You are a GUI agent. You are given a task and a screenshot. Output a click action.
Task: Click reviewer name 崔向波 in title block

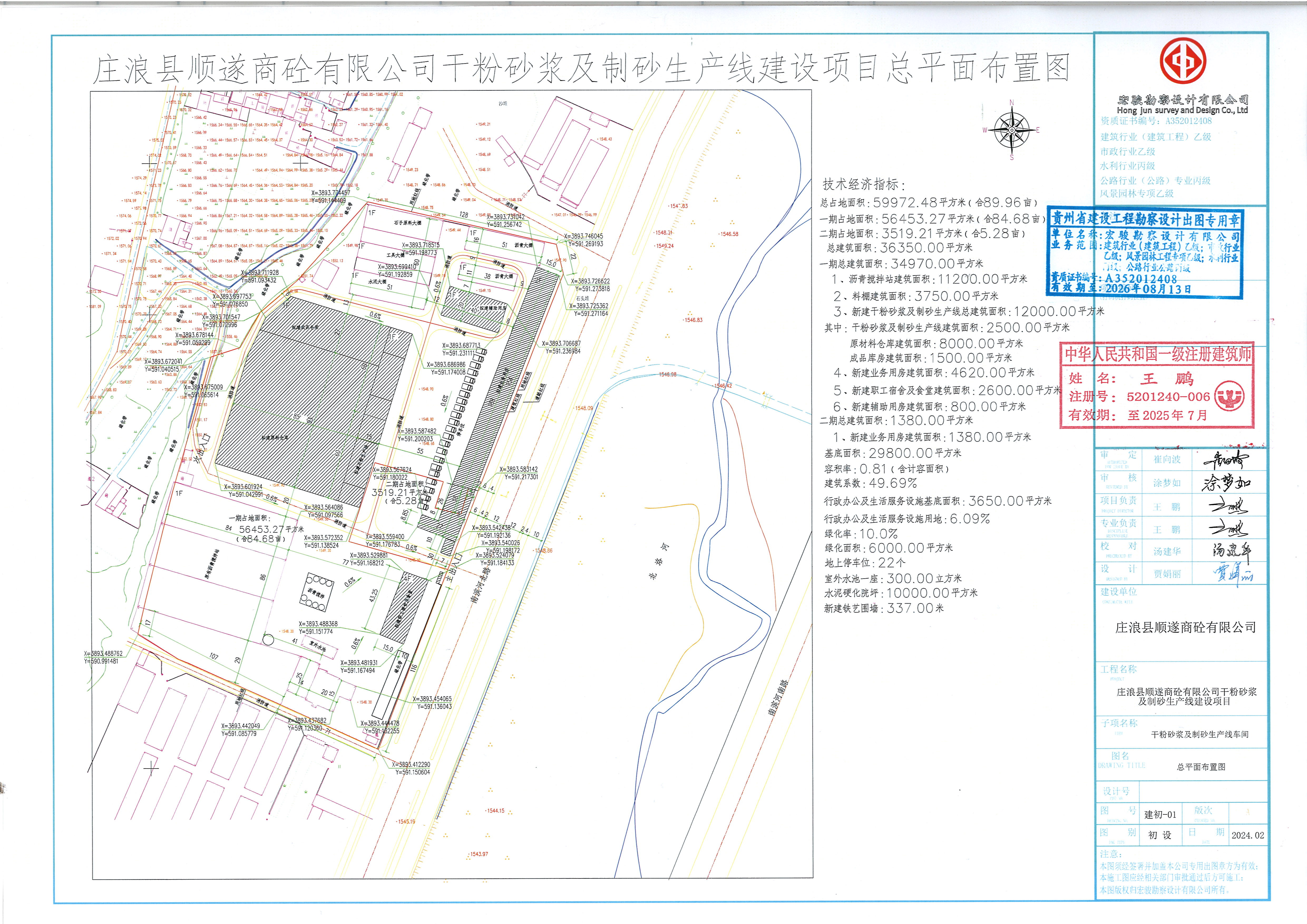pyautogui.click(x=1167, y=459)
